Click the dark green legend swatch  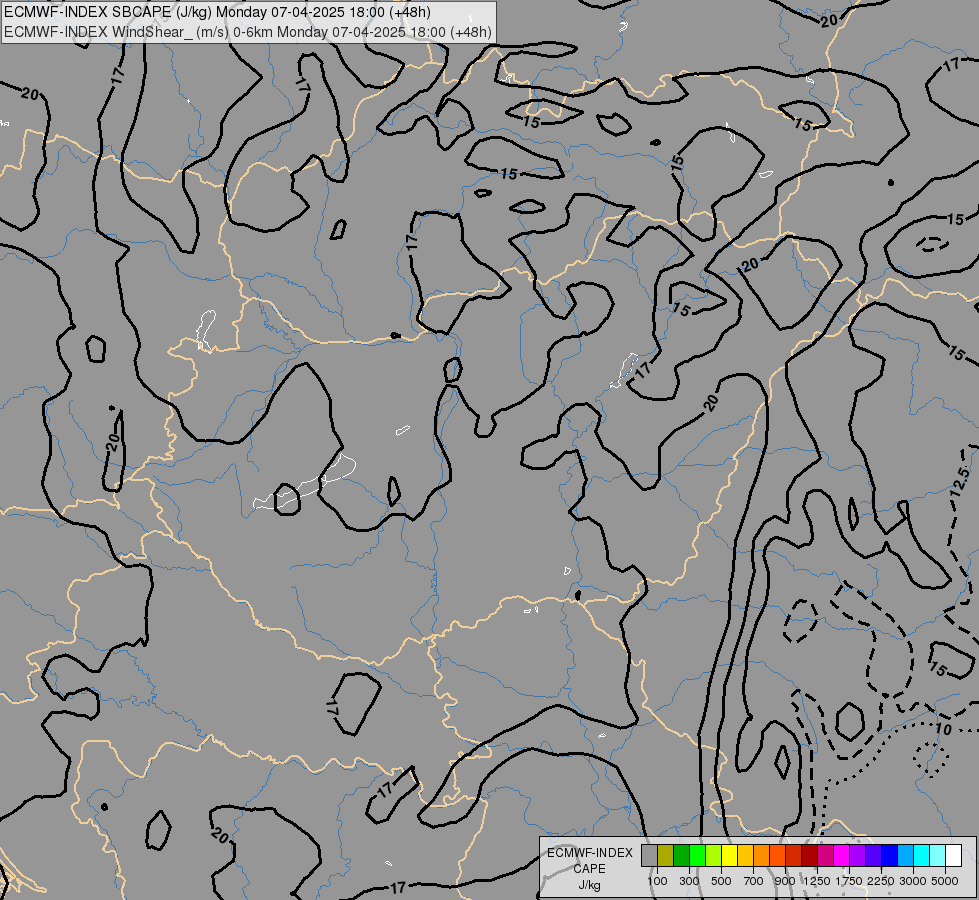coord(681,855)
